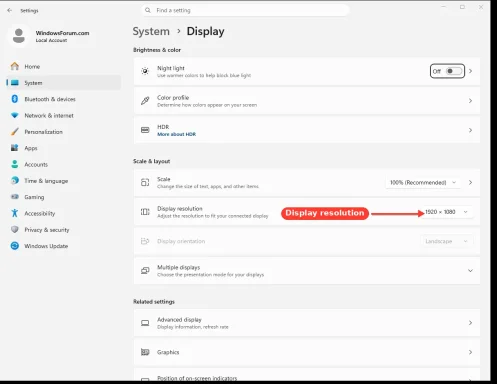Open Night light settings chevron
This screenshot has width=497, height=384.
470,71
